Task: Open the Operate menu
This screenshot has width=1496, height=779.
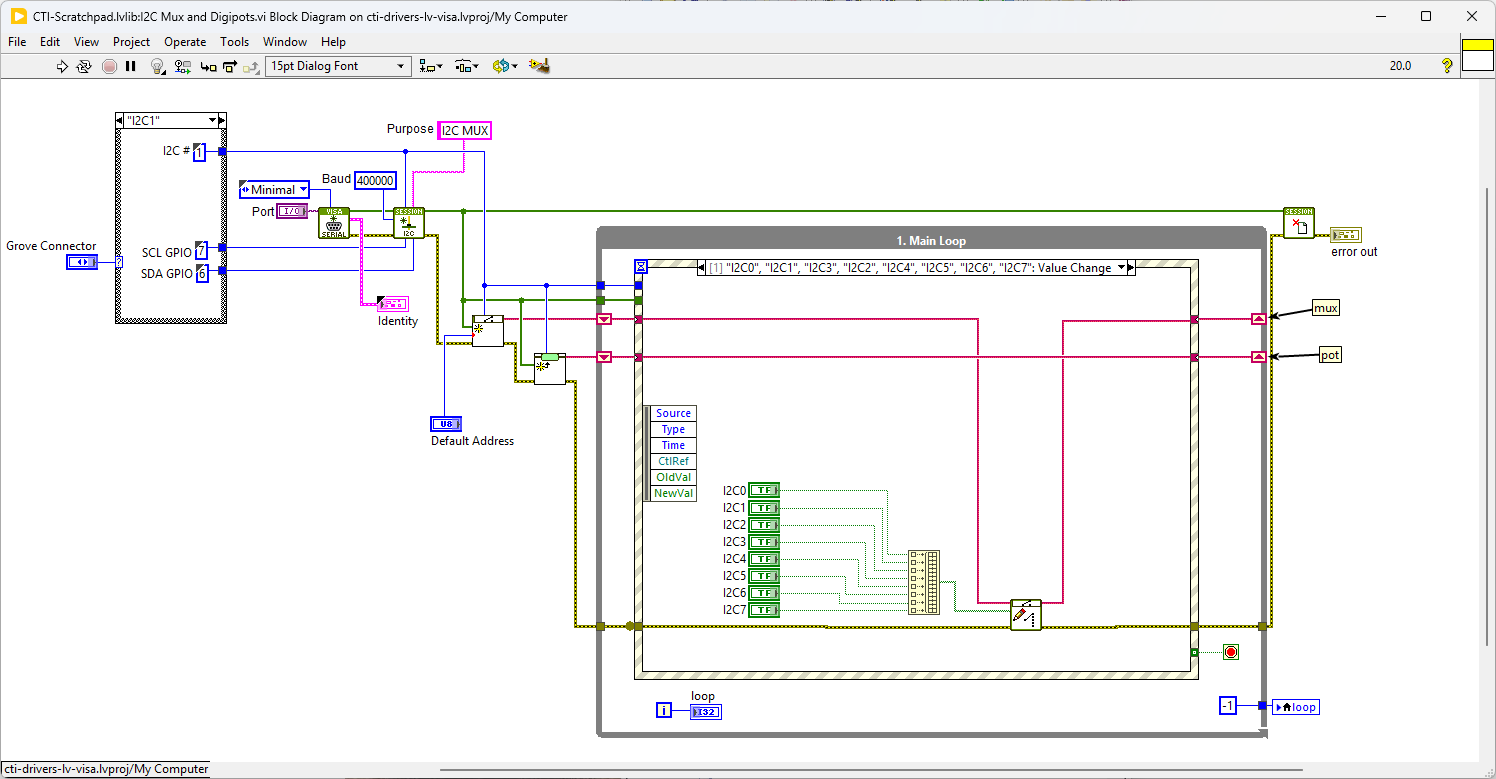Action: click(x=185, y=42)
